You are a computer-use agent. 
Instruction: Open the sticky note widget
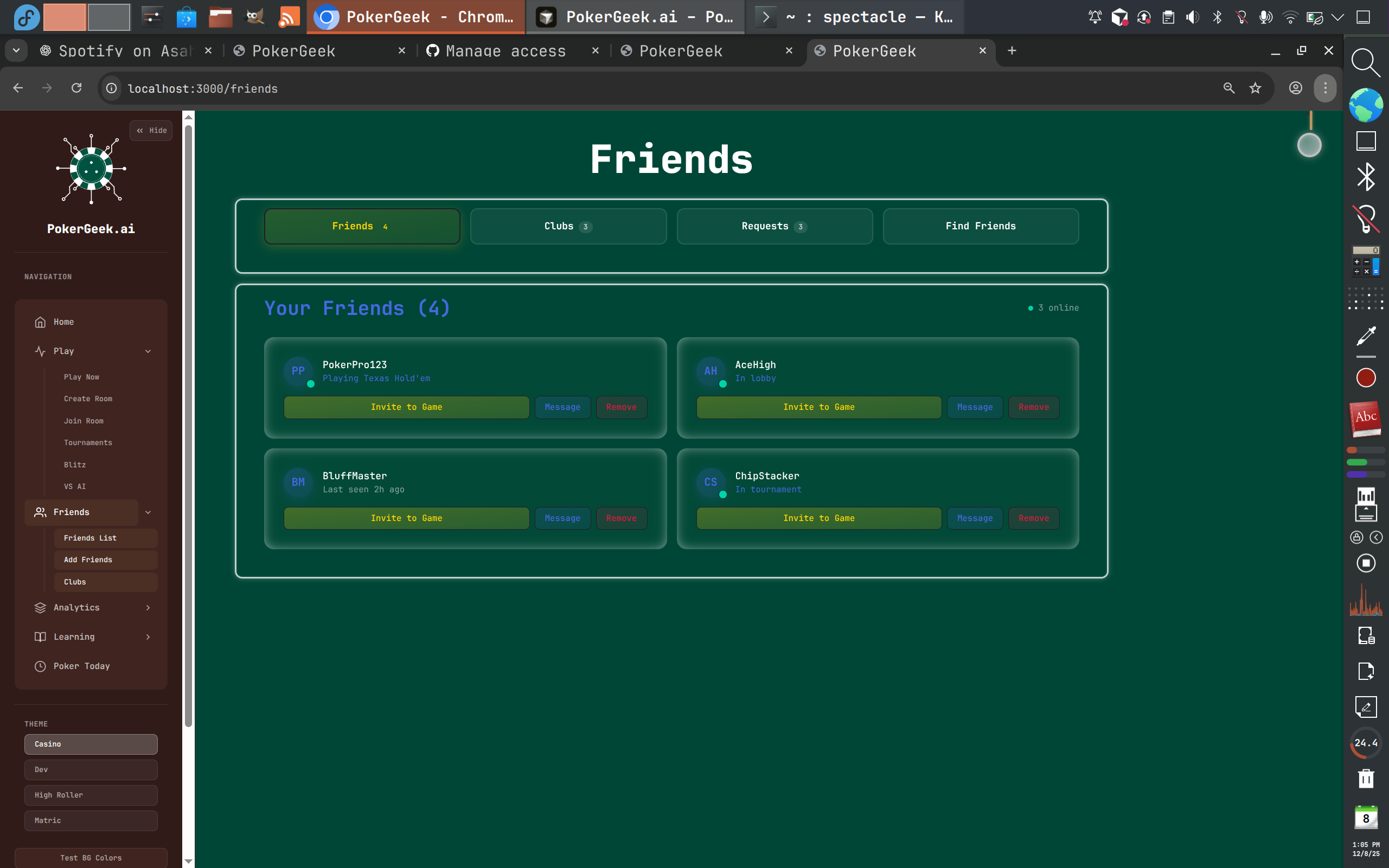[x=1365, y=706]
